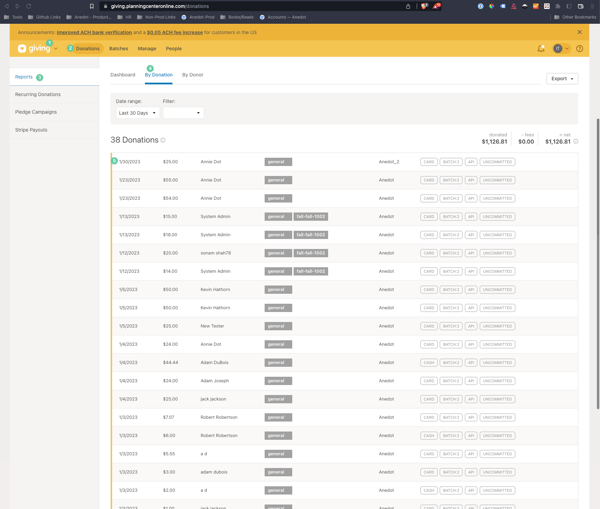
Task: Click UNCOMMITTED badge on the $5.55 row
Action: point(497,454)
